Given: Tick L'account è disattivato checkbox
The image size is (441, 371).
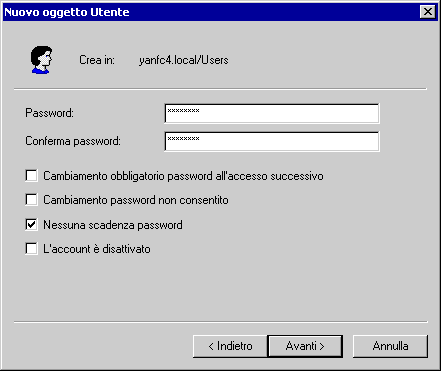Looking at the screenshot, I should click(x=31, y=249).
